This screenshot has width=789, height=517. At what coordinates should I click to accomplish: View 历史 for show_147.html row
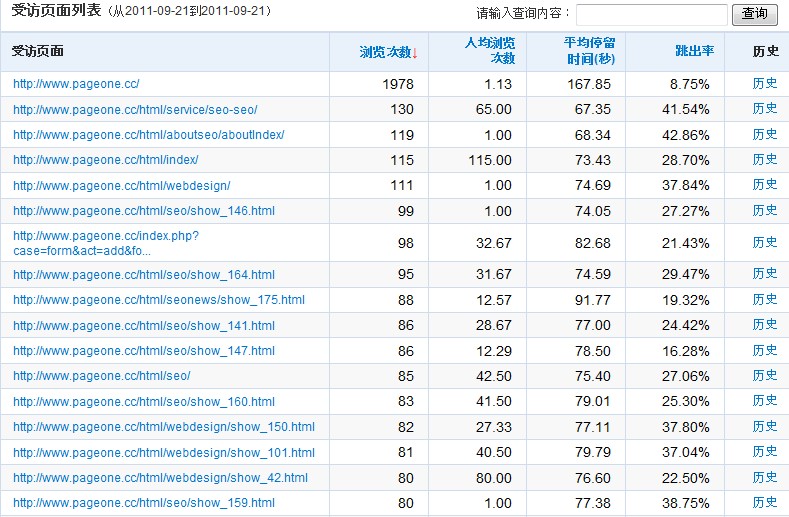(765, 350)
